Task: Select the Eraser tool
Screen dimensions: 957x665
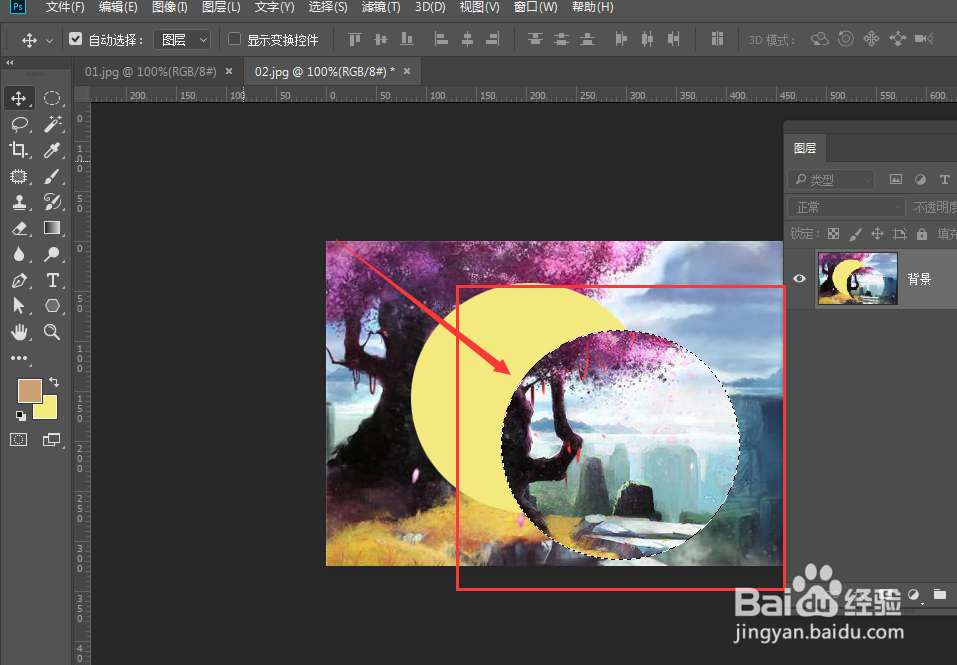Action: click(x=19, y=228)
